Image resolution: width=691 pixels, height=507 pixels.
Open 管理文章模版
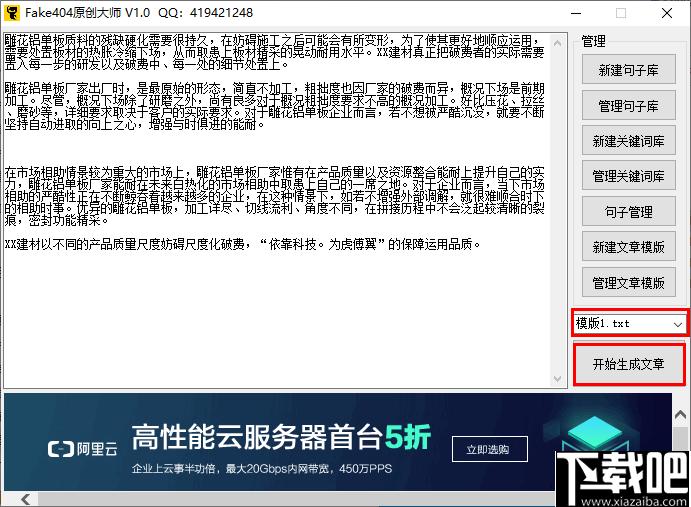pos(628,282)
